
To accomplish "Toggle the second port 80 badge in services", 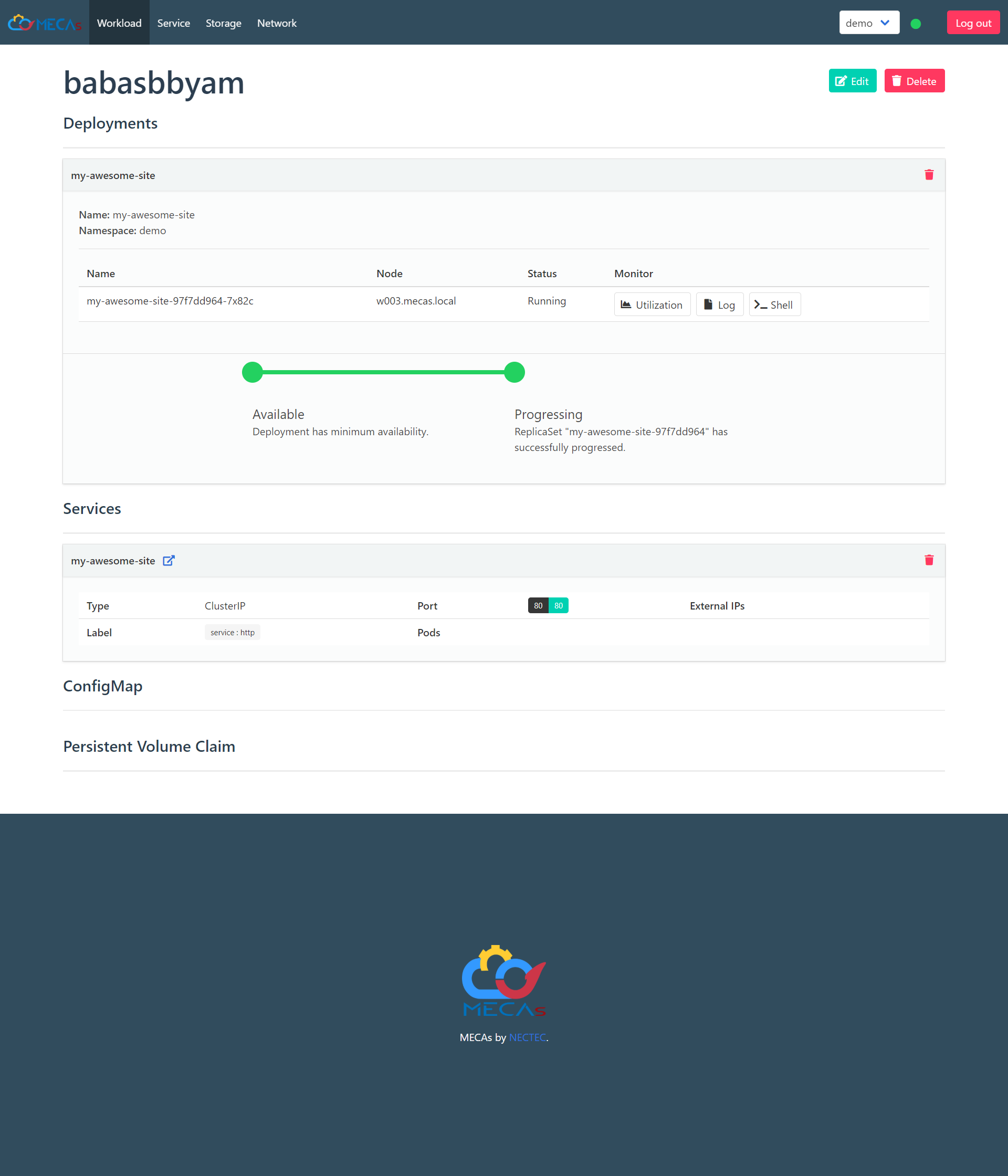I will coord(558,605).
